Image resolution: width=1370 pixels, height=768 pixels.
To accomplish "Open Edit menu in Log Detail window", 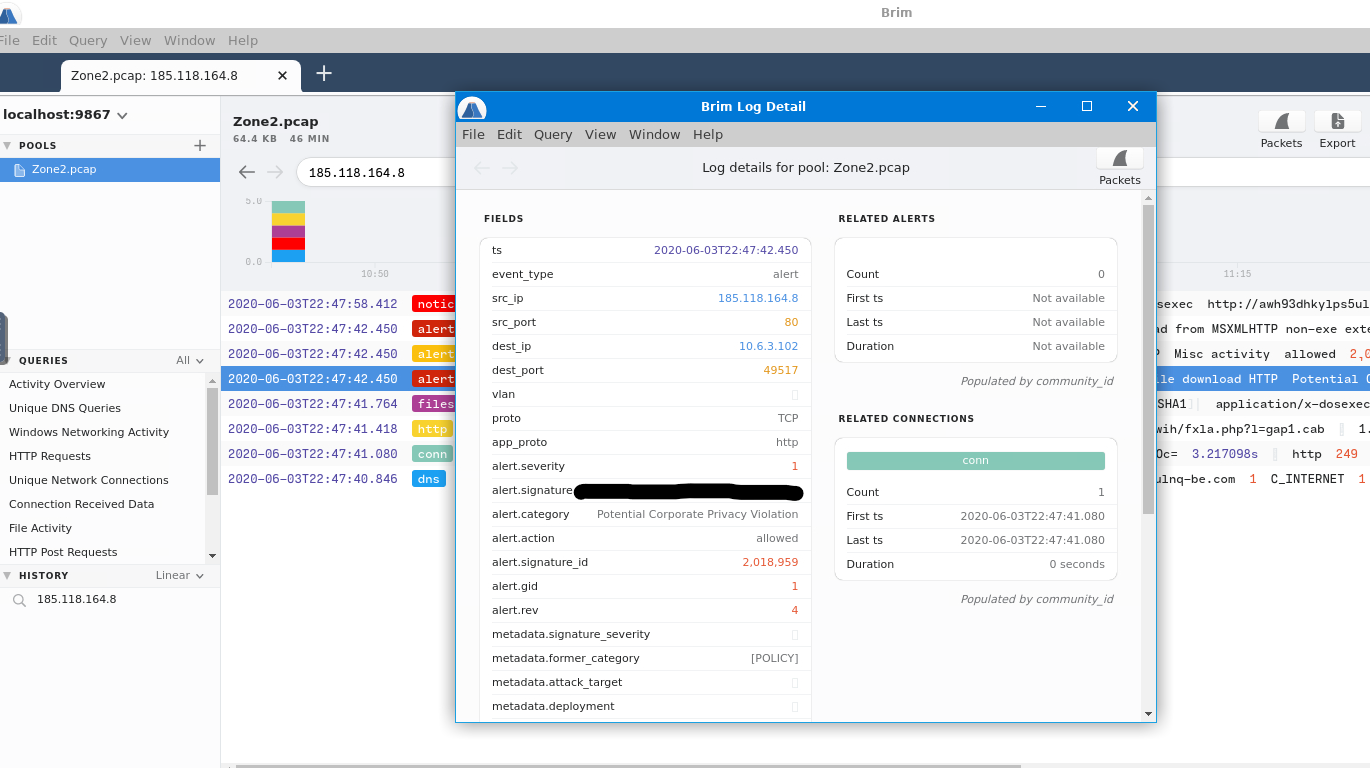I will coord(509,135).
